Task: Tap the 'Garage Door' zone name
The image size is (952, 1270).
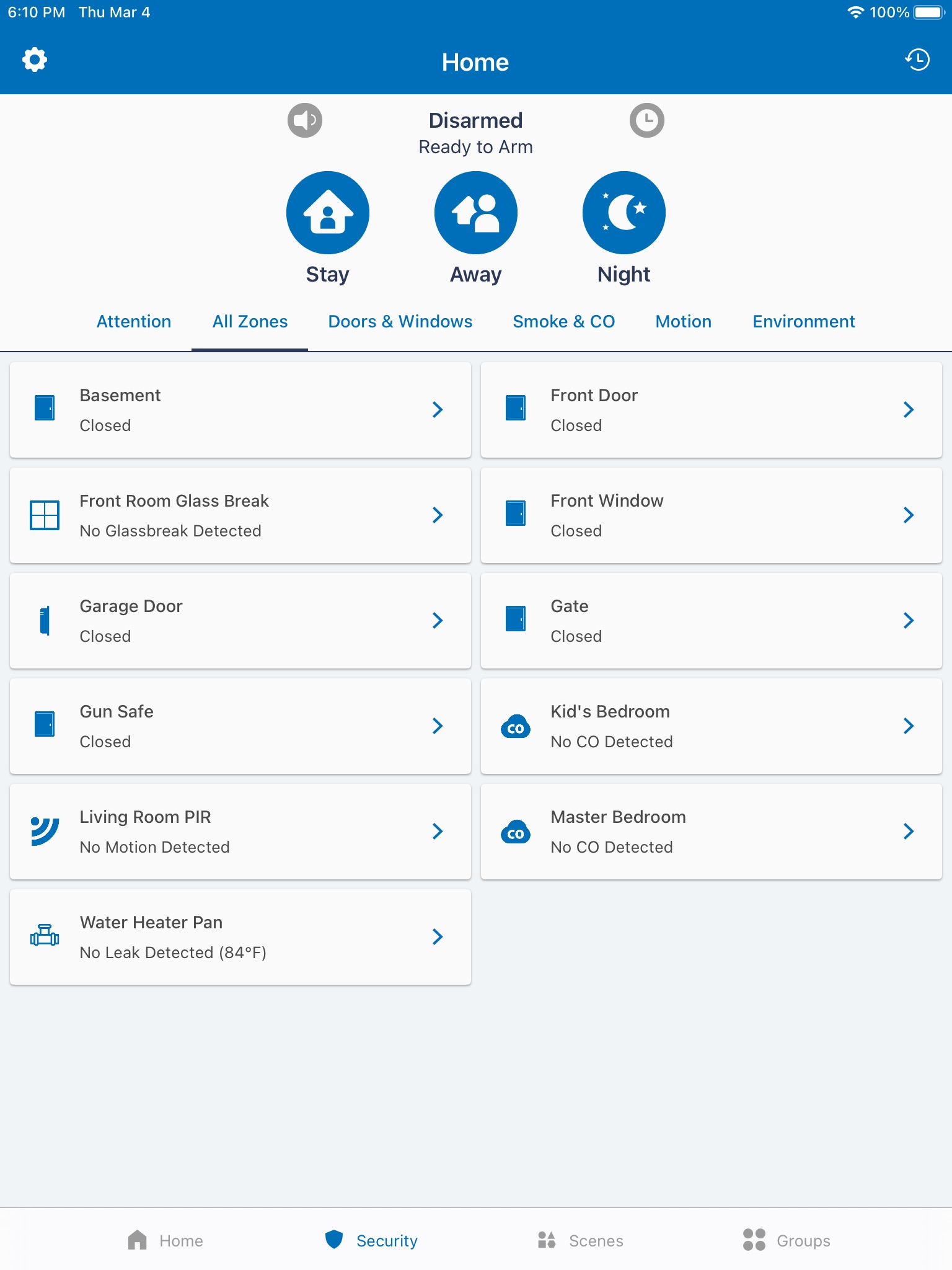Action: [131, 606]
